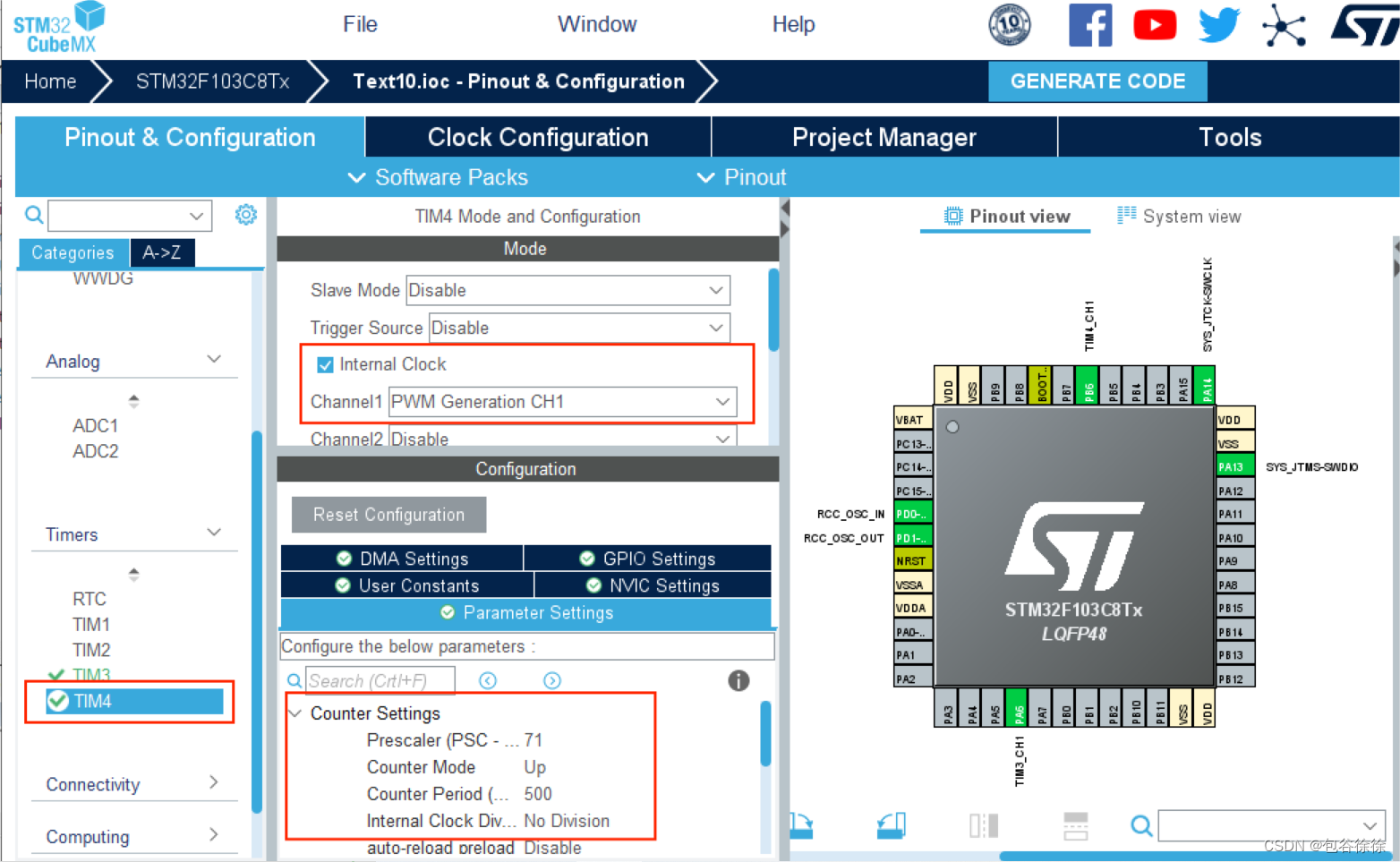Open the GPIO Settings tab
Screen dimensions: 1400x862
point(648,559)
